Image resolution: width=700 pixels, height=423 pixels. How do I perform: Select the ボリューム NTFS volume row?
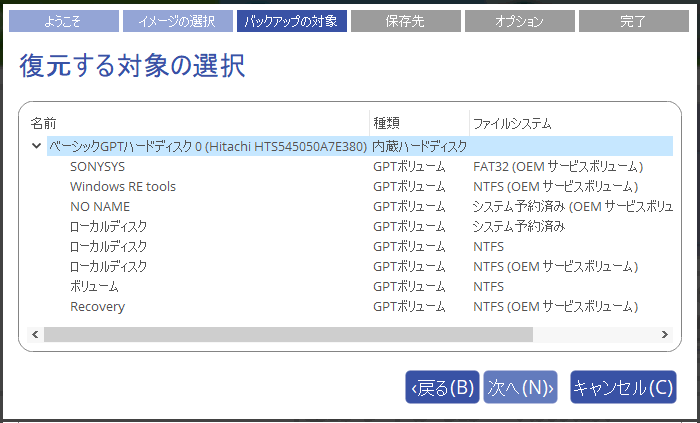[94, 286]
